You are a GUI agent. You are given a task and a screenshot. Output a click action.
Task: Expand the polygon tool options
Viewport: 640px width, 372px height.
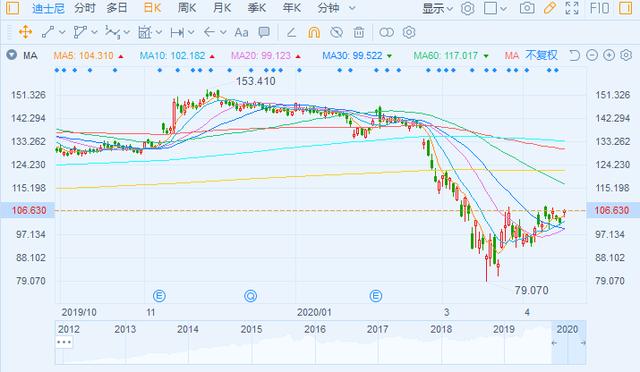tap(95, 32)
